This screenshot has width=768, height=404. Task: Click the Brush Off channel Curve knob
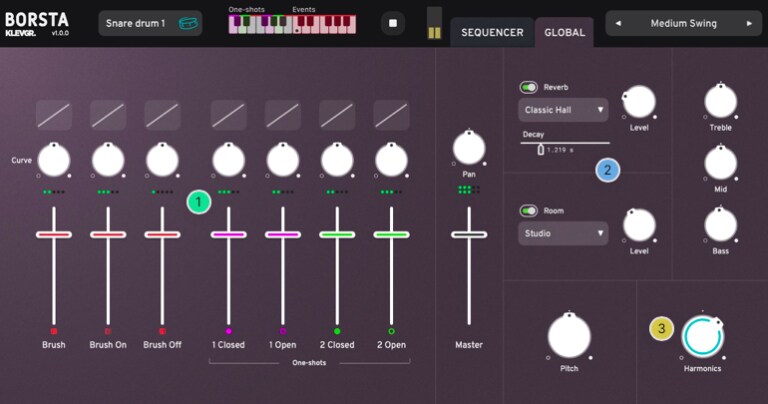163,160
